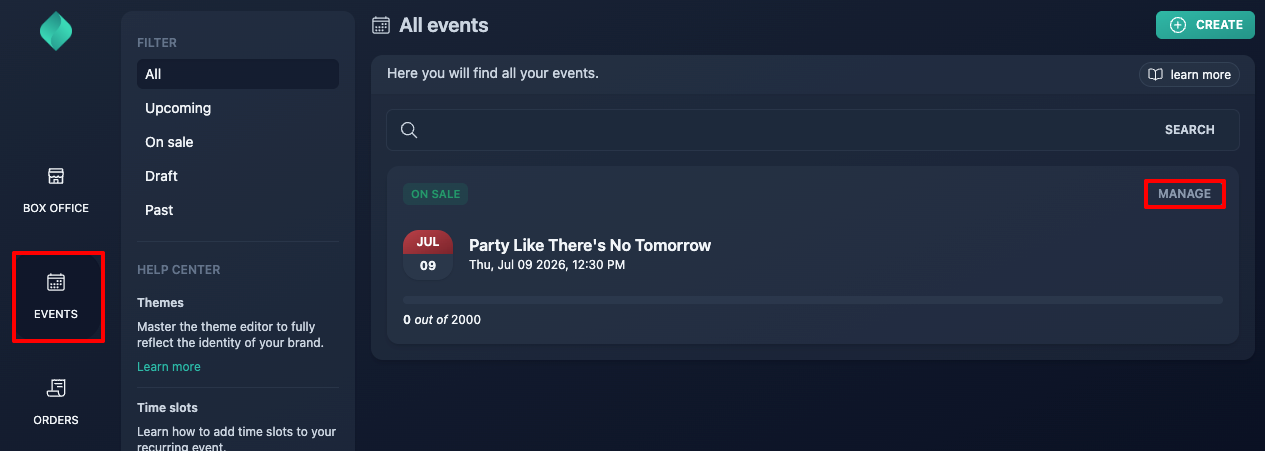This screenshot has height=451, width=1265.
Task: Open the Orders receipt icon
Action: 56,388
